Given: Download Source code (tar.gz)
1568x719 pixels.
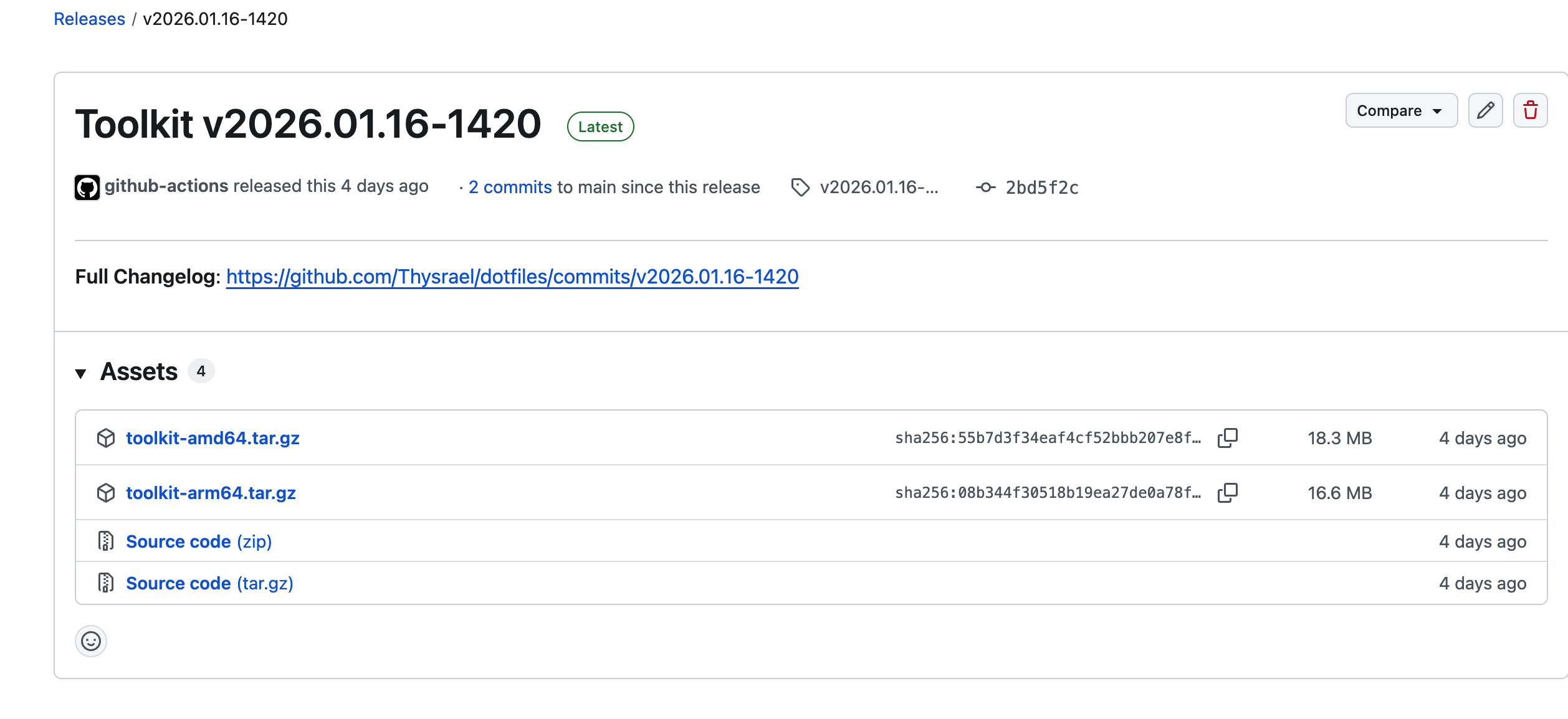Looking at the screenshot, I should (209, 583).
